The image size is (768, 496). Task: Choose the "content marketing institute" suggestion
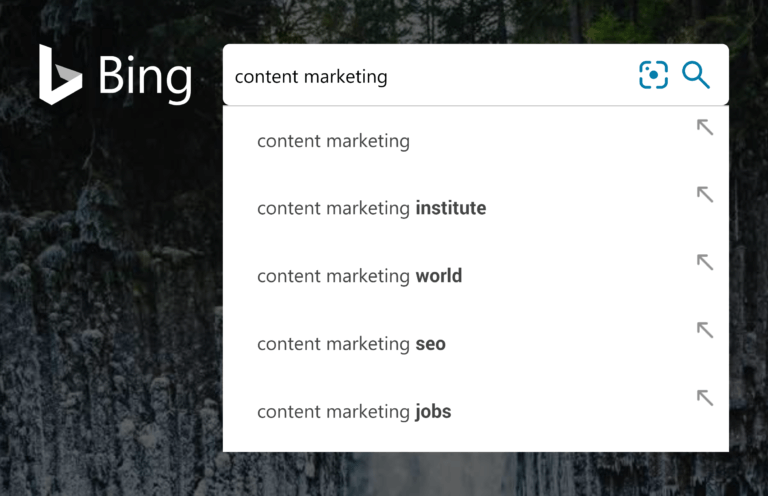click(x=371, y=209)
